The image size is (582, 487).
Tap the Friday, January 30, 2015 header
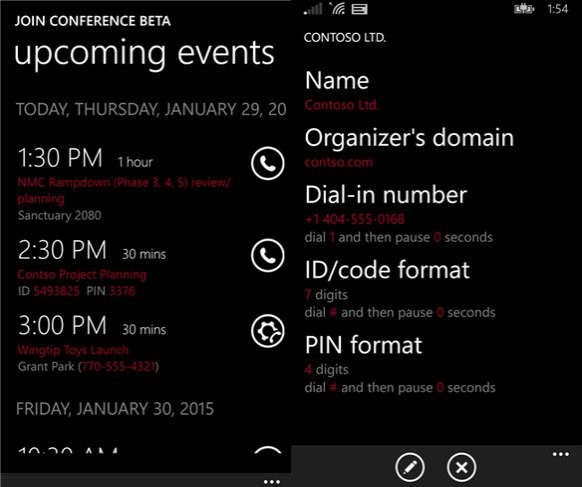click(115, 409)
